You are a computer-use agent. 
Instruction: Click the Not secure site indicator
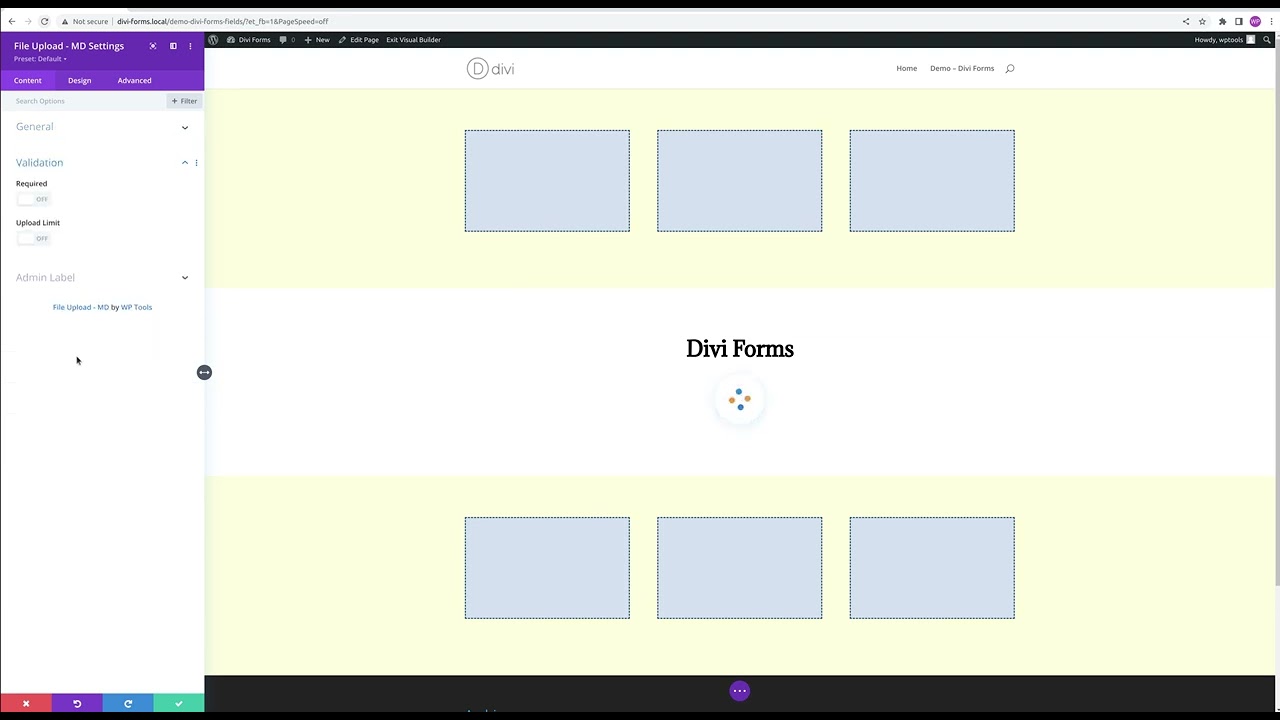(84, 21)
